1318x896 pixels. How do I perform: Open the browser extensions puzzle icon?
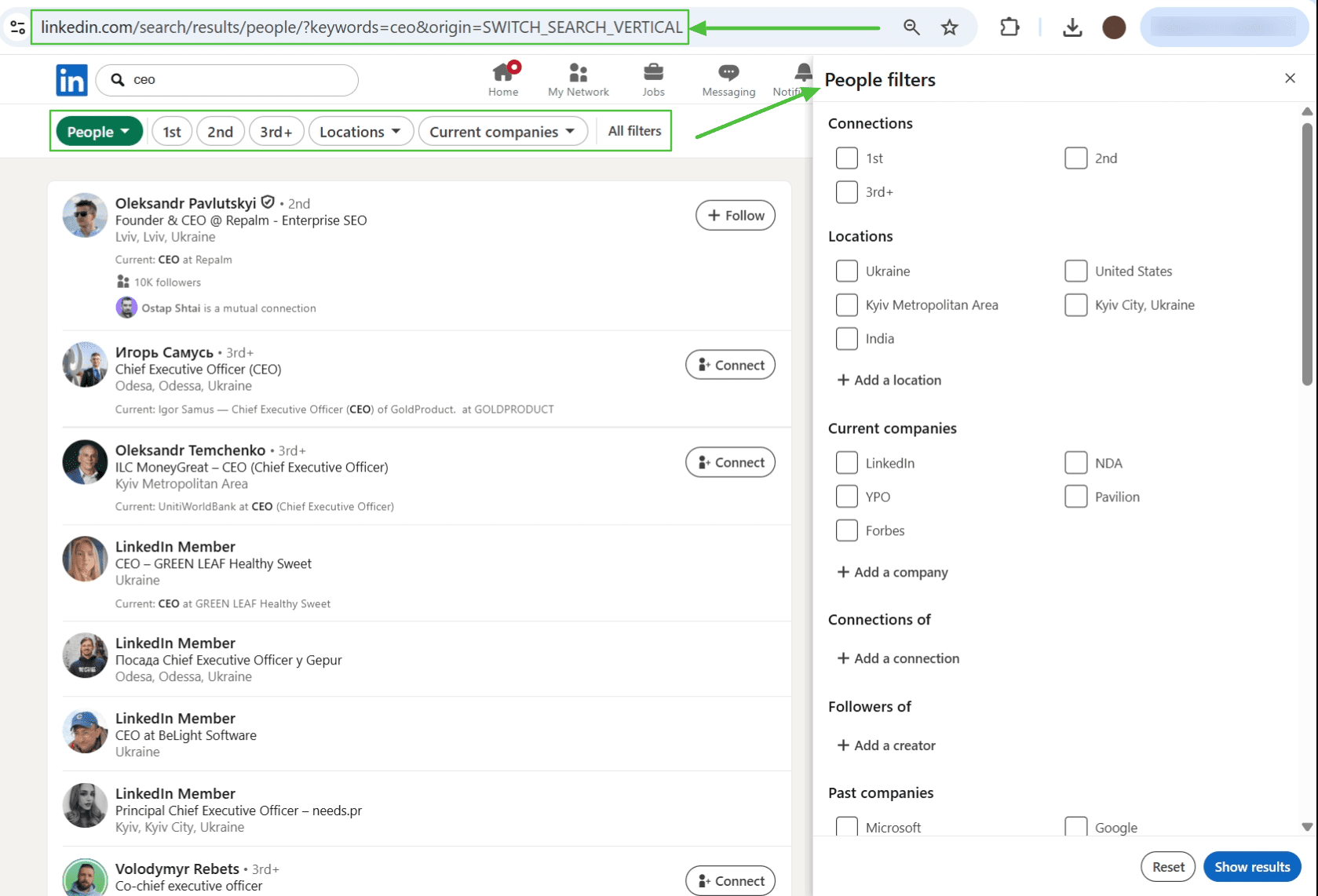point(1009,27)
